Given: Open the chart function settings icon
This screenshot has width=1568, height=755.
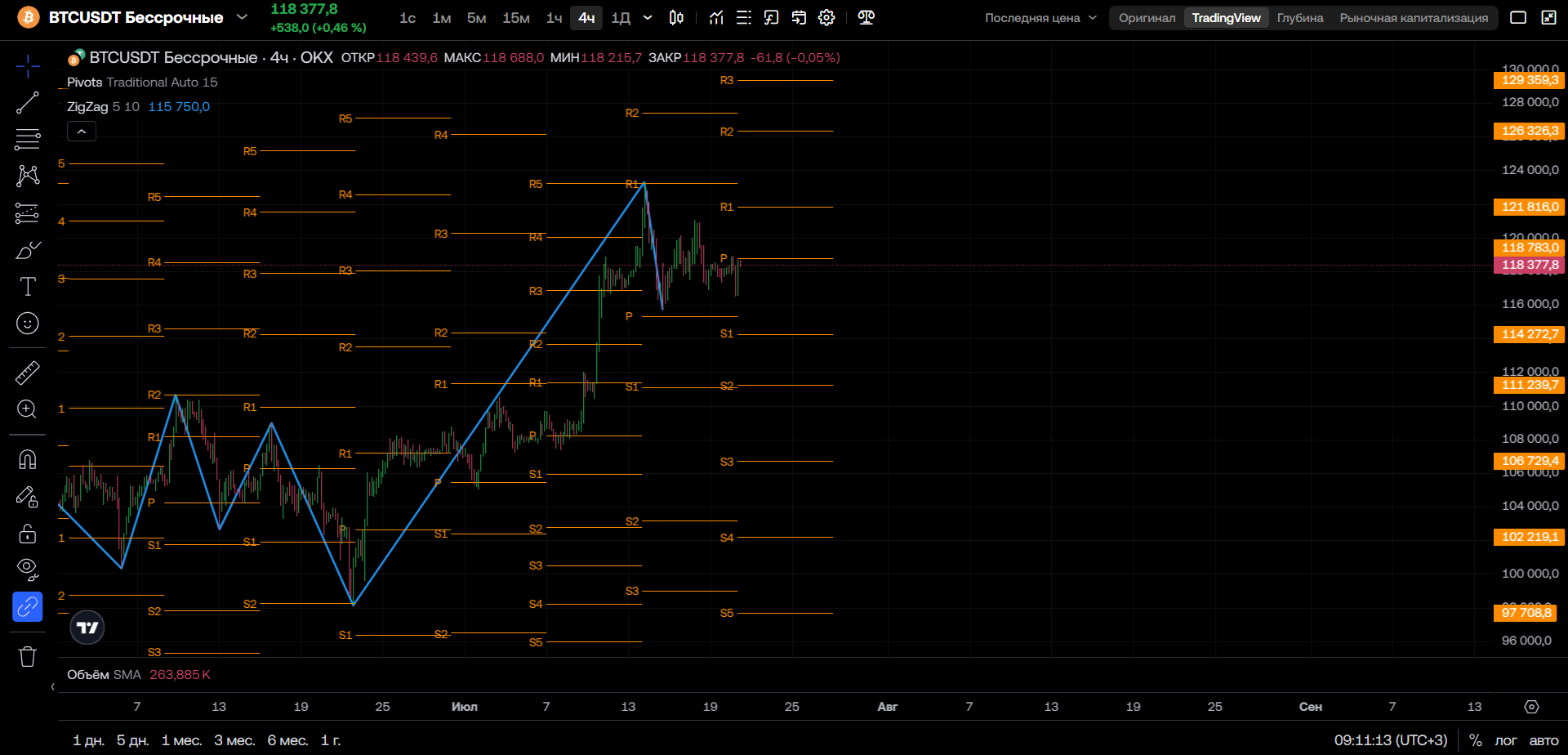Looking at the screenshot, I should click(772, 17).
